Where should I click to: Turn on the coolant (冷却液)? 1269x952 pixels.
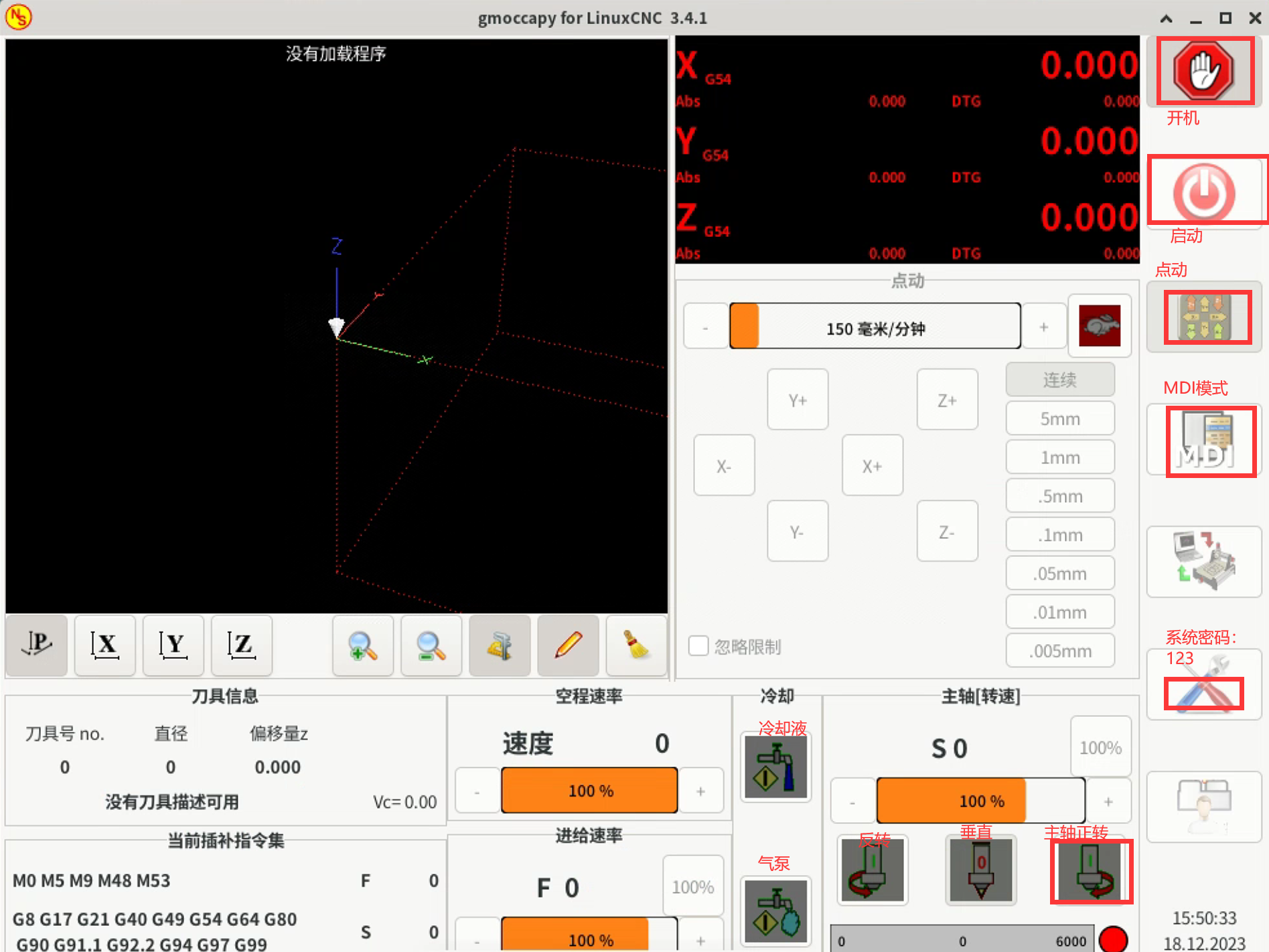pos(775,765)
